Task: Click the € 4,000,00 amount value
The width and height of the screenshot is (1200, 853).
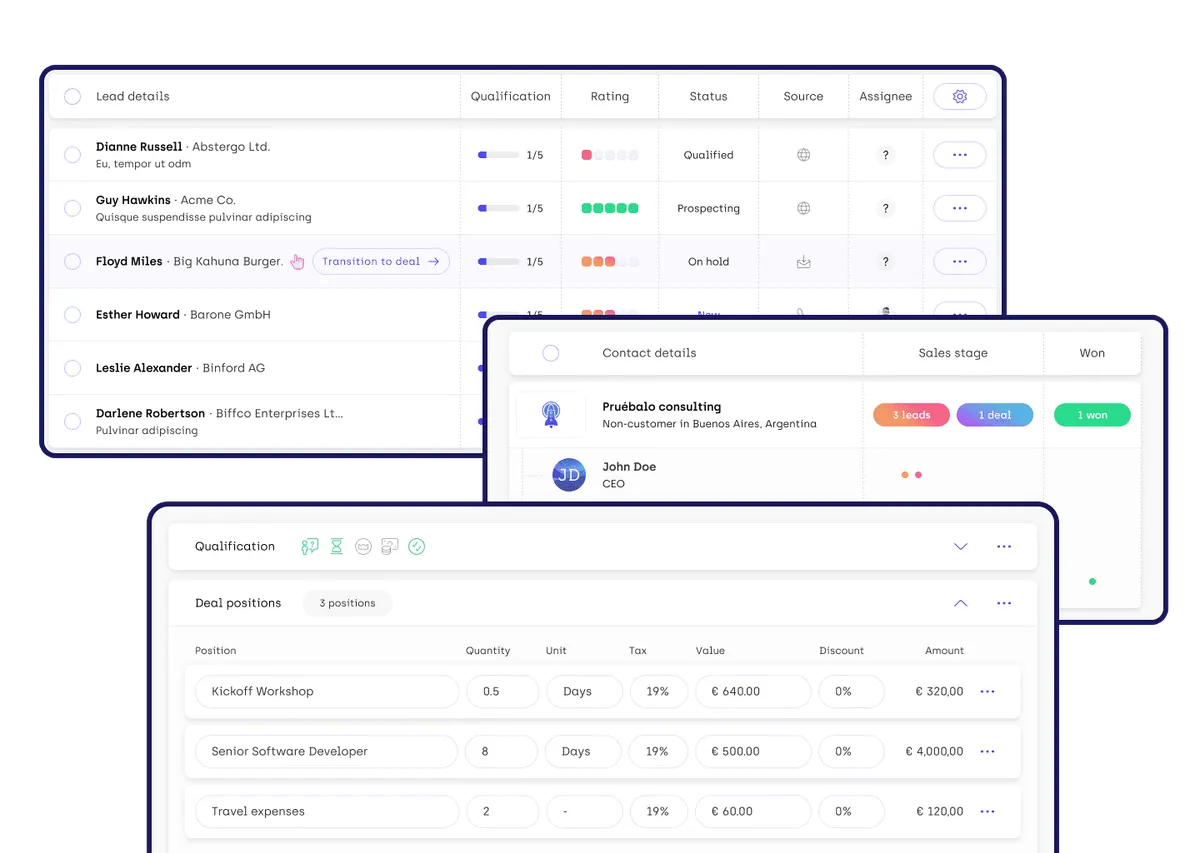Action: click(x=934, y=751)
